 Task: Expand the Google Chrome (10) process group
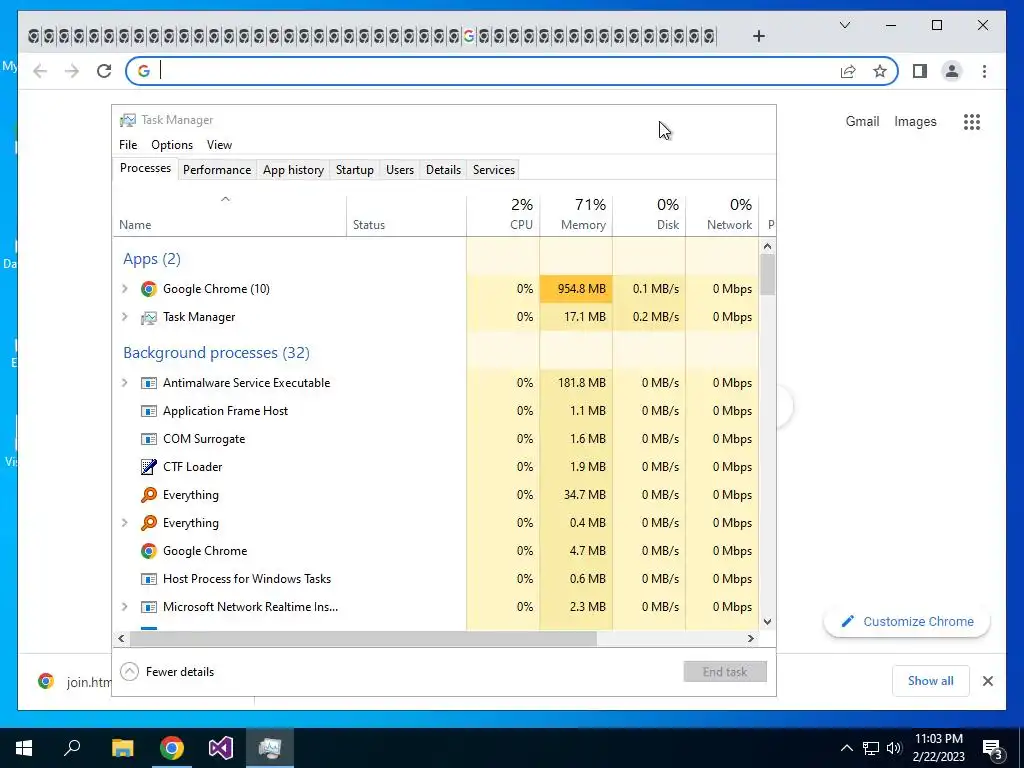125,289
